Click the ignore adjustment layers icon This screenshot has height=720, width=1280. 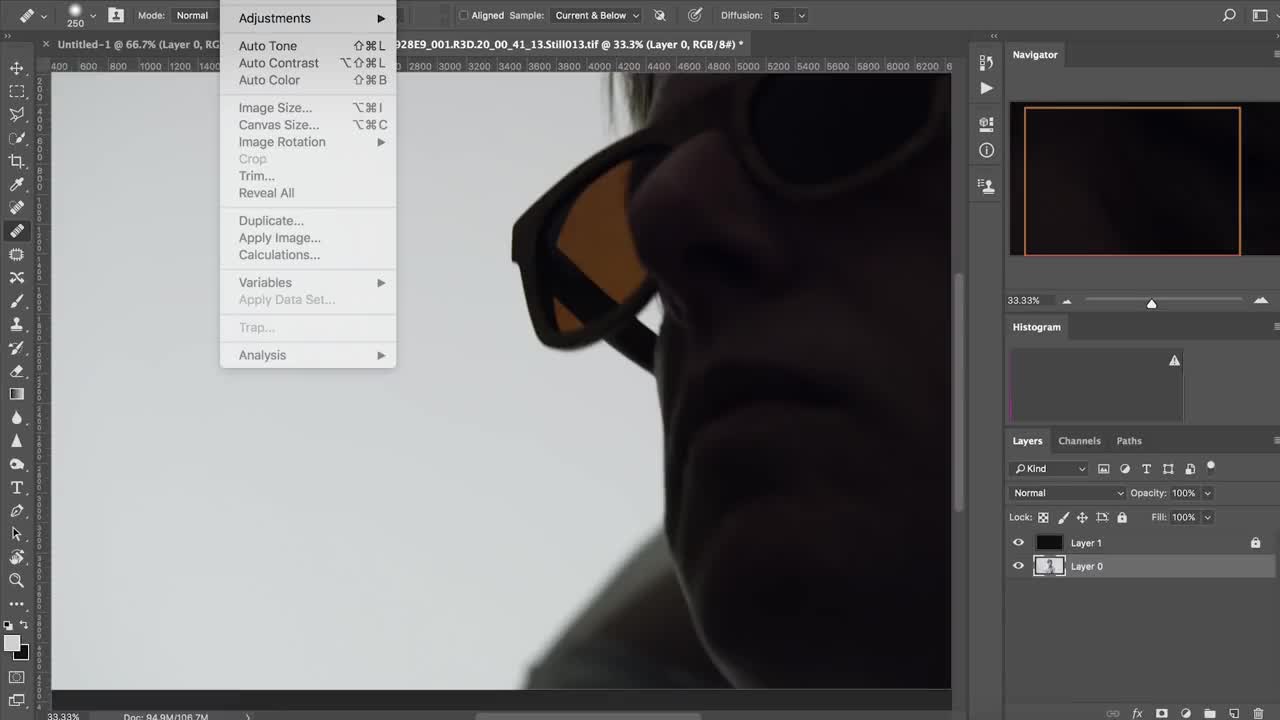pyautogui.click(x=660, y=15)
